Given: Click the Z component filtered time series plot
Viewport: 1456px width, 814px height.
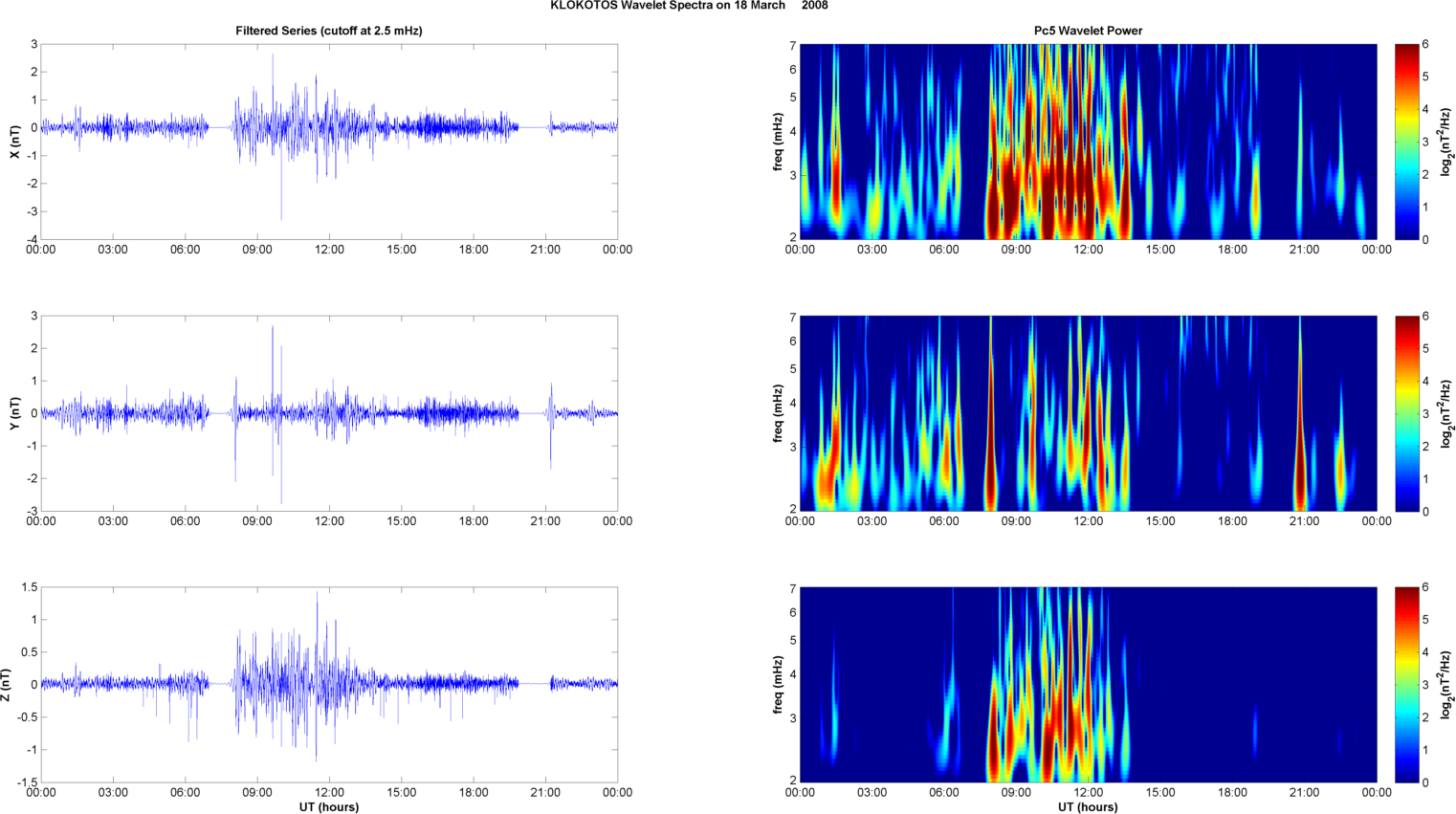Looking at the screenshot, I should click(x=329, y=685).
